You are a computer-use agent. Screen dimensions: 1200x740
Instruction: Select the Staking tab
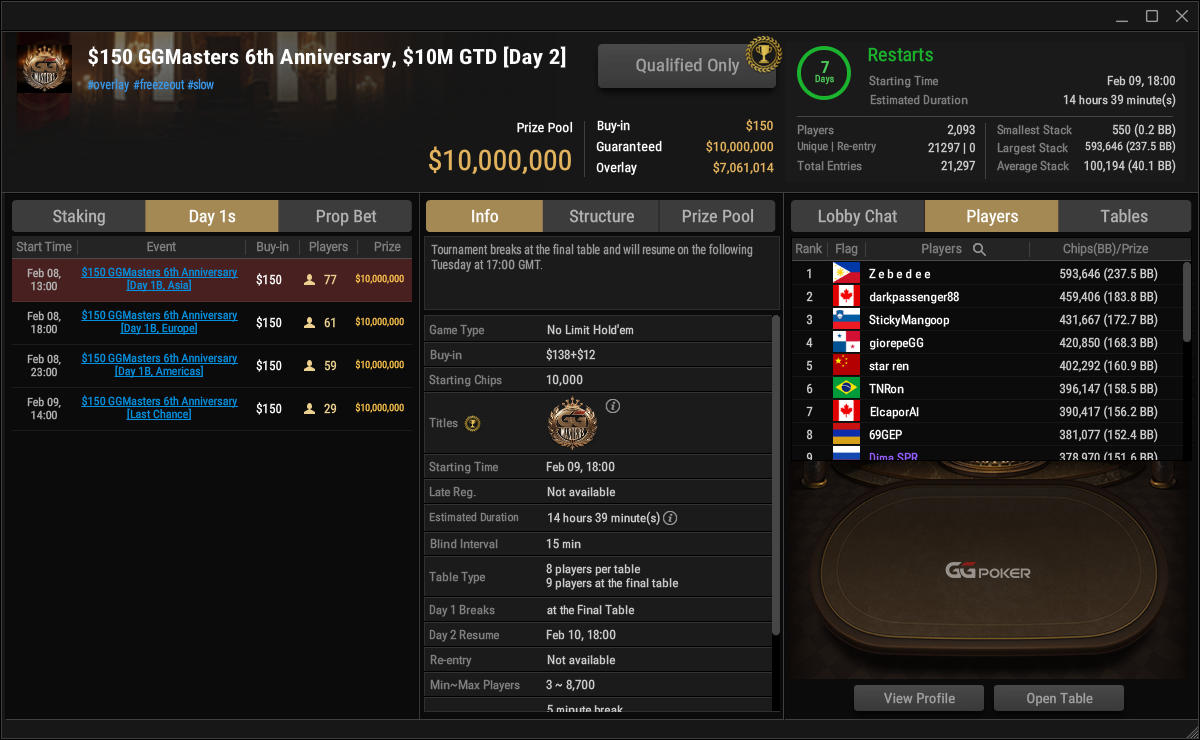(x=79, y=216)
